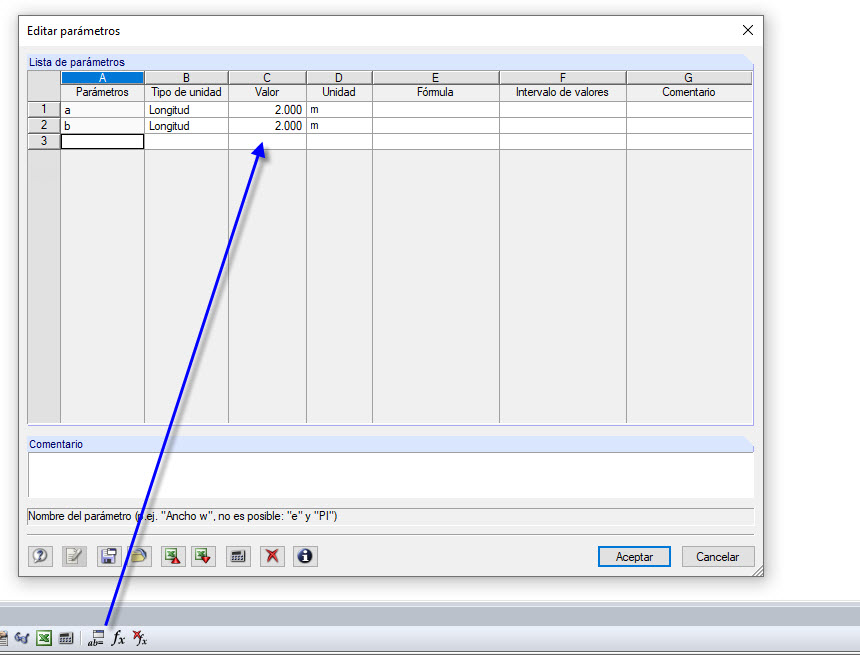Click parameter cell 'b' in row 2
The image size is (860, 655).
[x=103, y=126]
